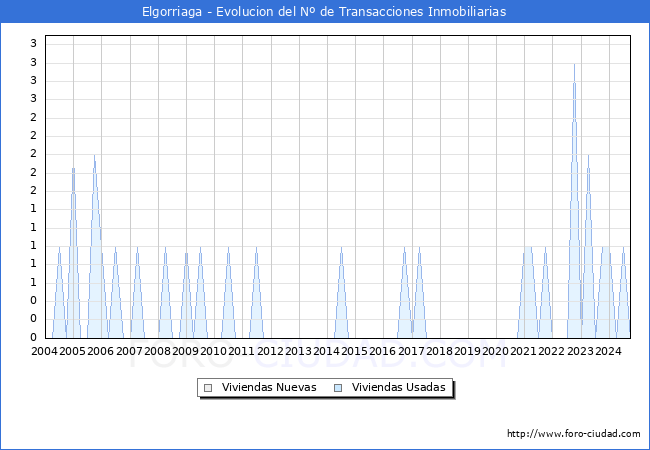Click the 2013 x-axis label
Screen dimensions: 650x450
(298, 351)
